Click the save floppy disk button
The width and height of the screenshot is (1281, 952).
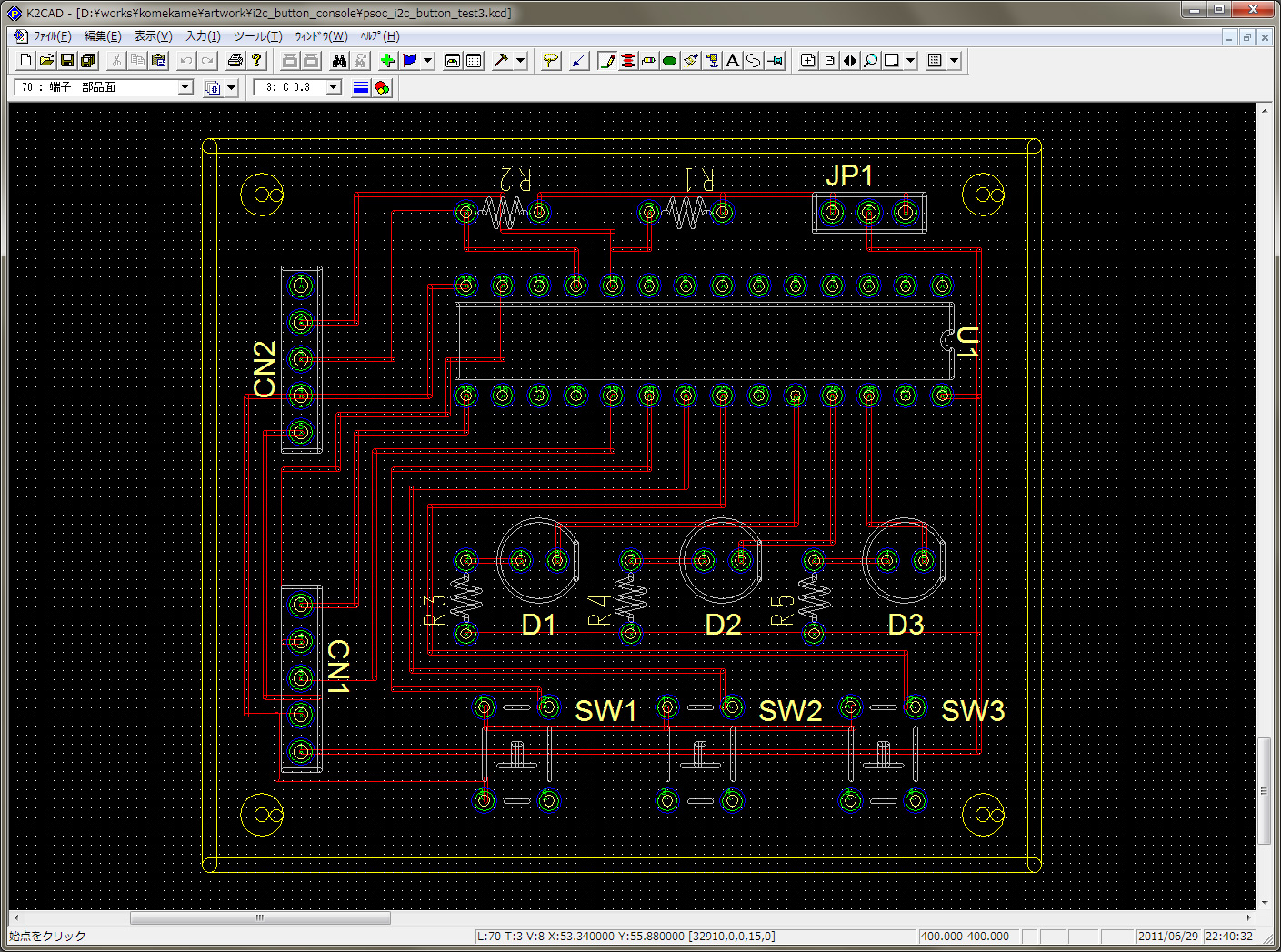(67, 61)
